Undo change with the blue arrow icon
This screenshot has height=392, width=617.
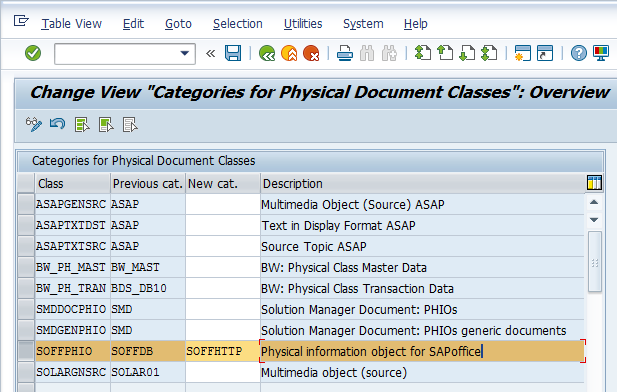point(57,124)
